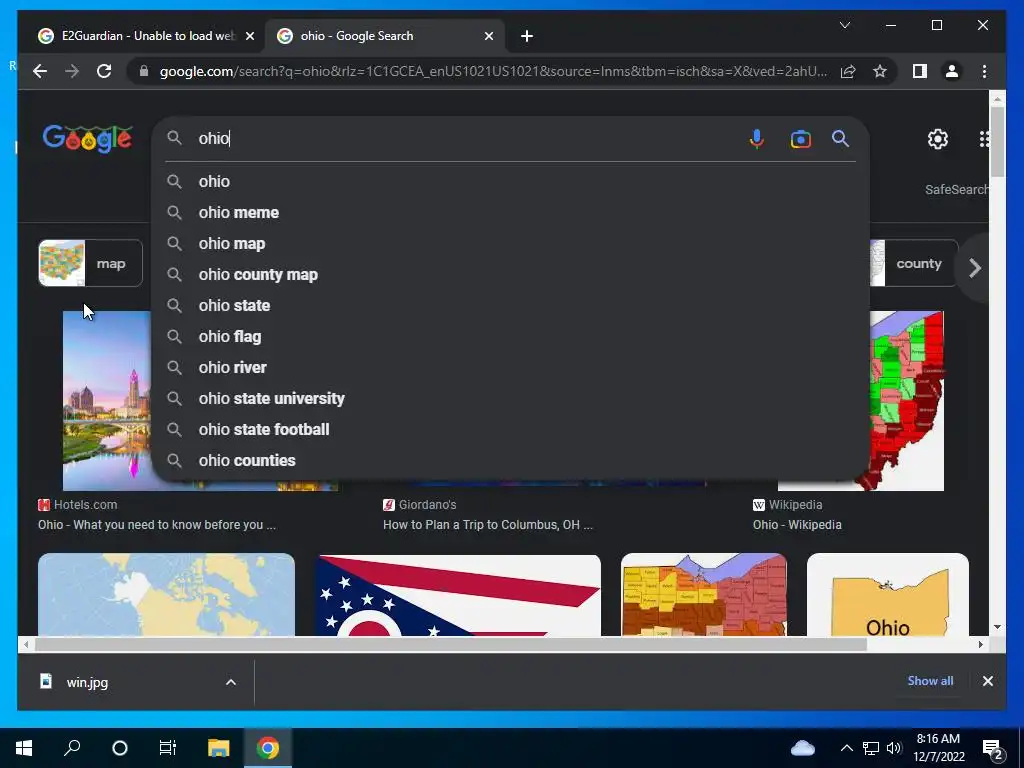This screenshot has height=768, width=1024.
Task: Close the downloads bar
Action: point(987,681)
